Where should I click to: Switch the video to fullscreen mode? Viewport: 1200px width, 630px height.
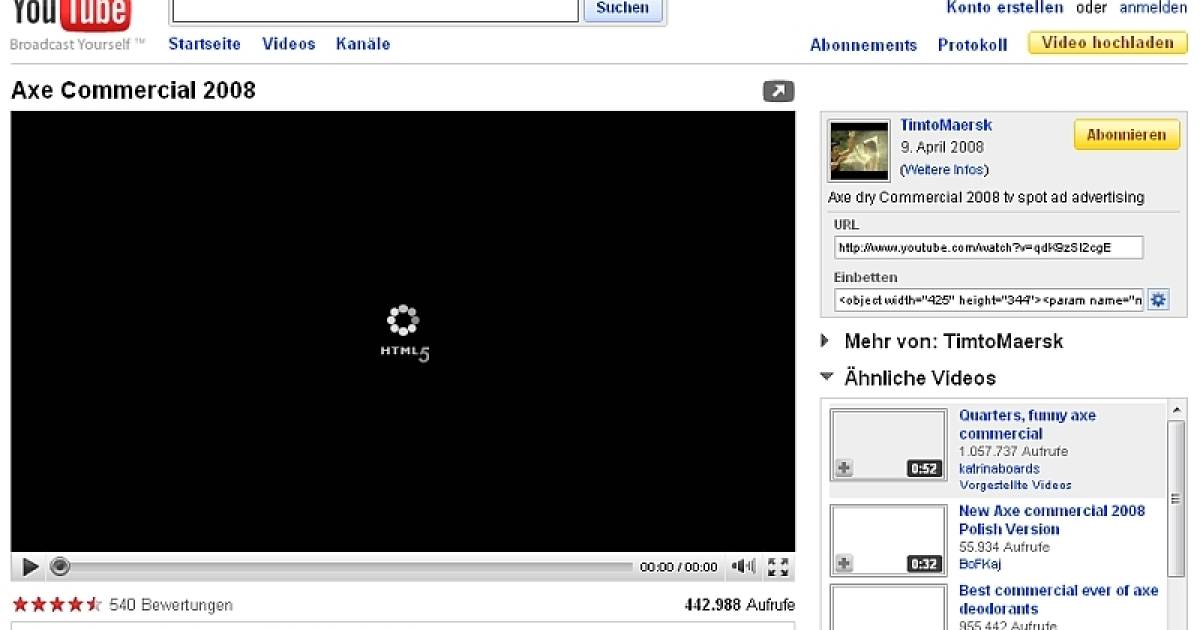[x=778, y=567]
